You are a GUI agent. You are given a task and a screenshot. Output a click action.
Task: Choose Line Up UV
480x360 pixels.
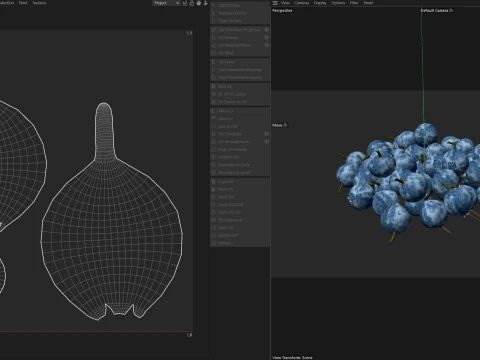tap(240, 126)
